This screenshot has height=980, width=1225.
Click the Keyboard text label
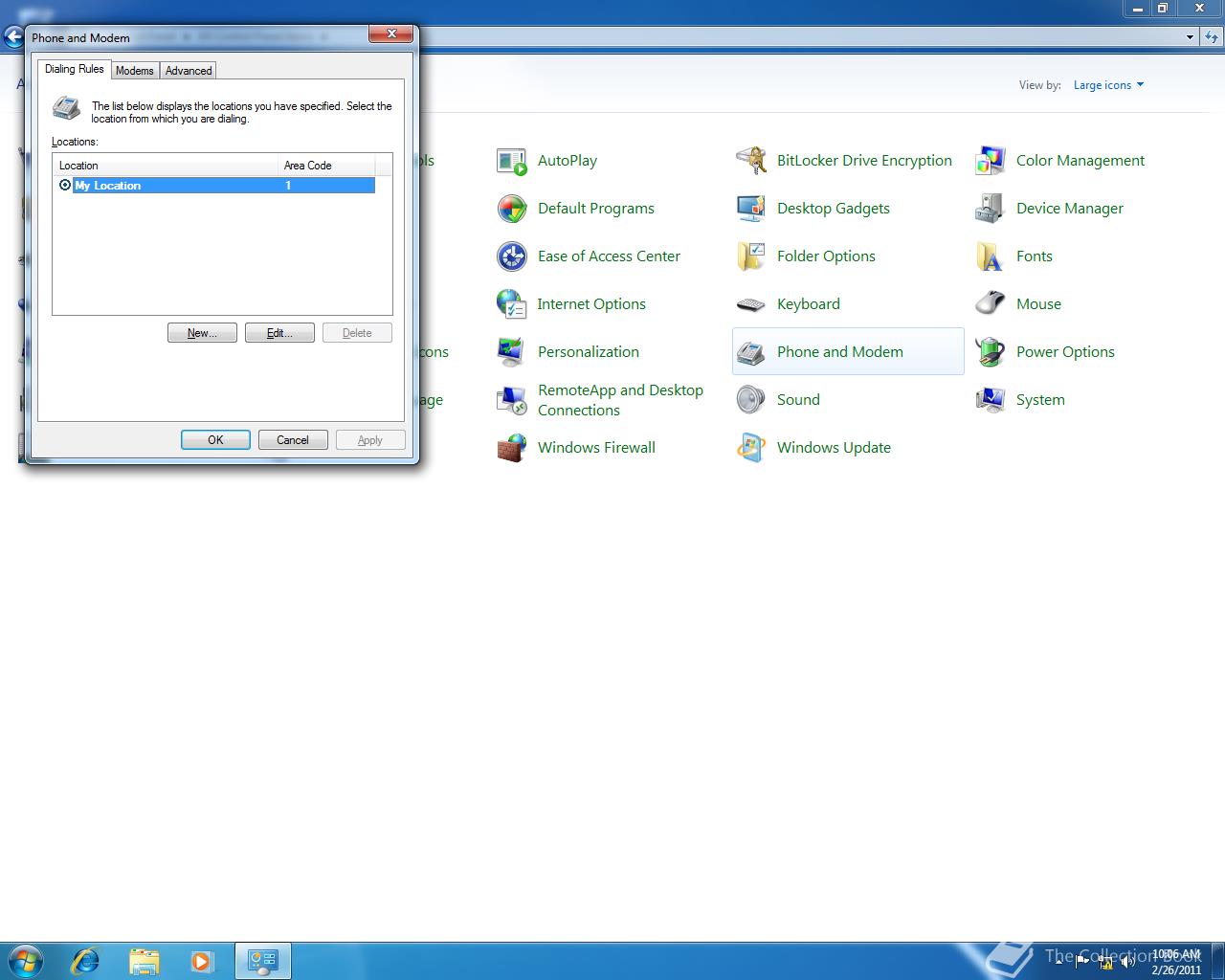pyautogui.click(x=809, y=304)
